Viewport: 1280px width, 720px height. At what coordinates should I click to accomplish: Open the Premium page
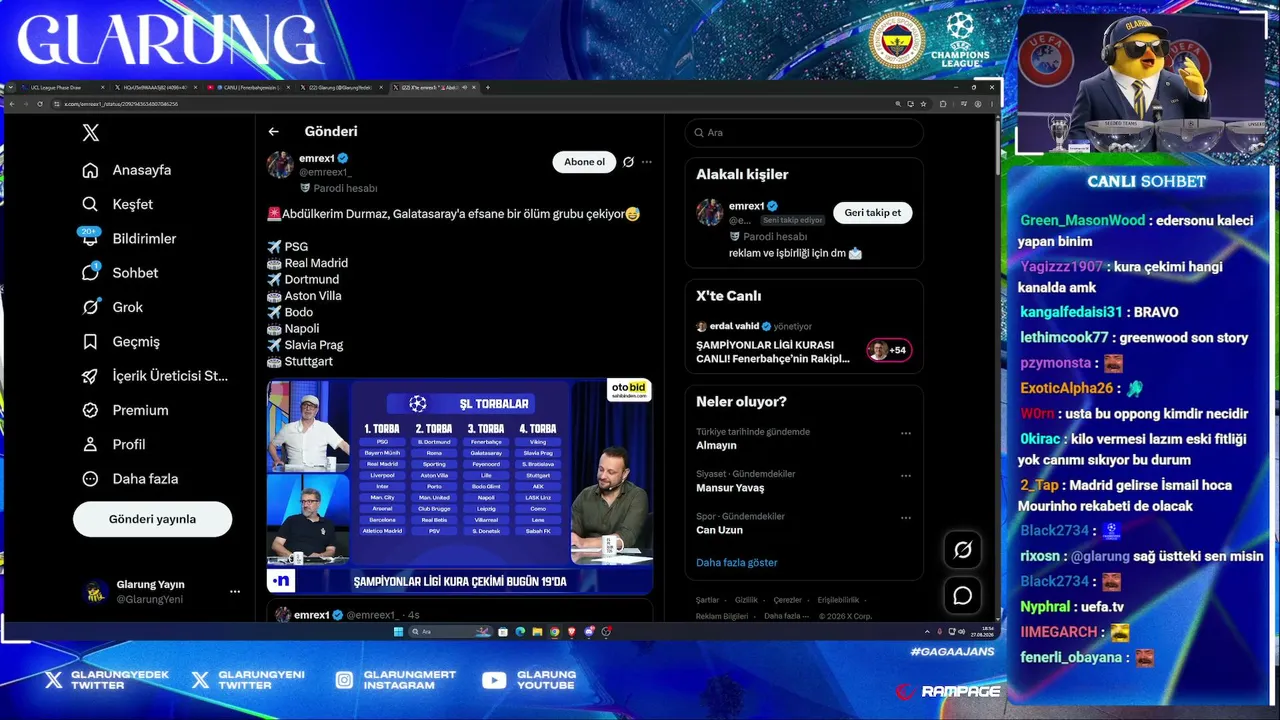(x=126, y=410)
